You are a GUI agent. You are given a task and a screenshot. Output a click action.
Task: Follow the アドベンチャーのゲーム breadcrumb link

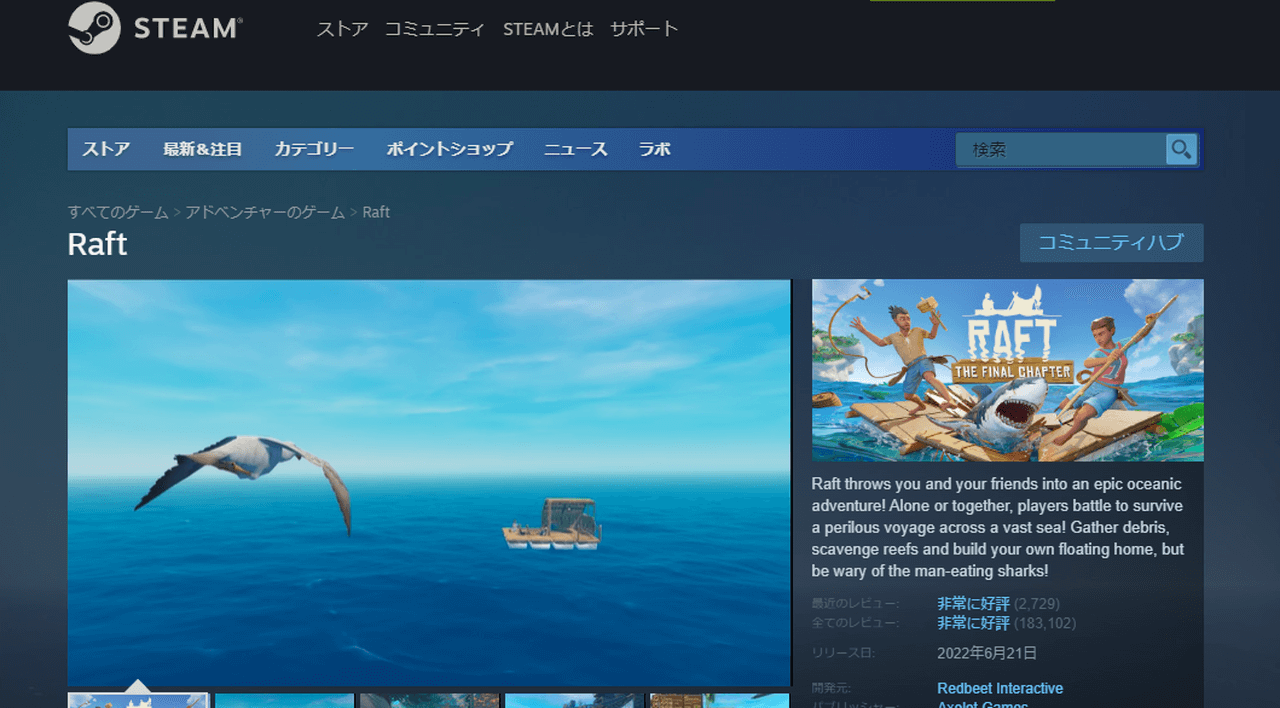(265, 212)
